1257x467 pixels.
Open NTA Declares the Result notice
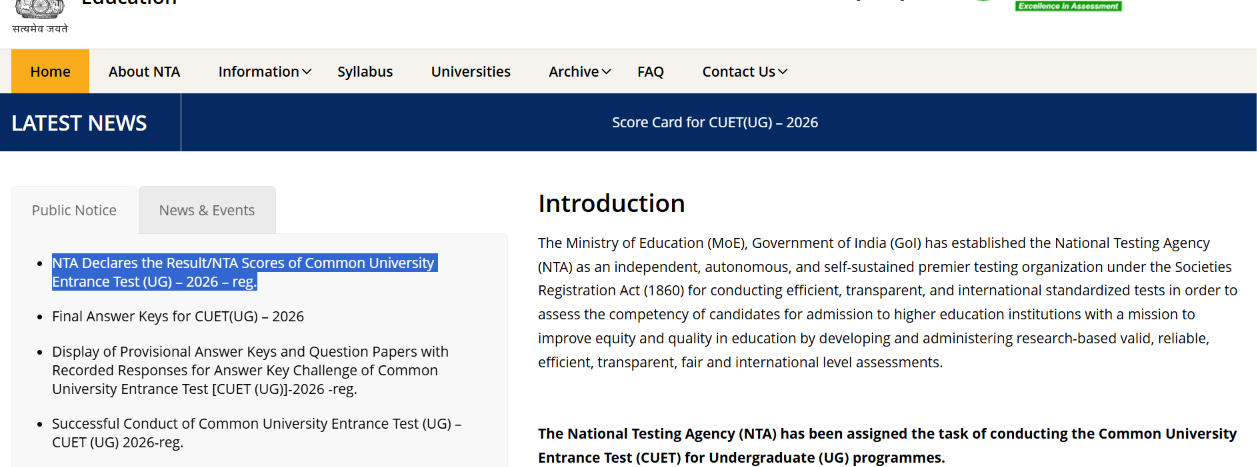(244, 272)
